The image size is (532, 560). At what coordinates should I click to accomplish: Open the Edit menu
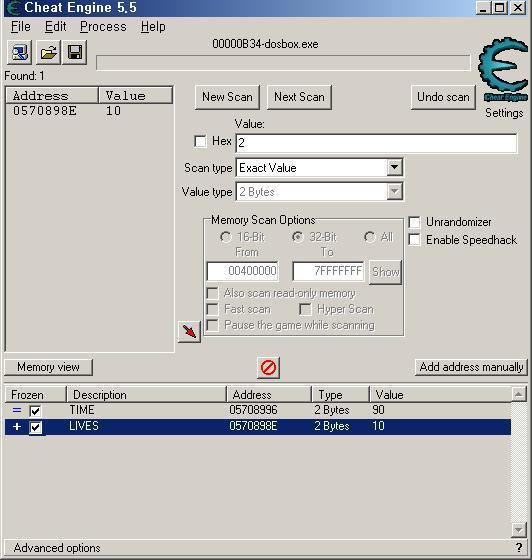coord(55,27)
